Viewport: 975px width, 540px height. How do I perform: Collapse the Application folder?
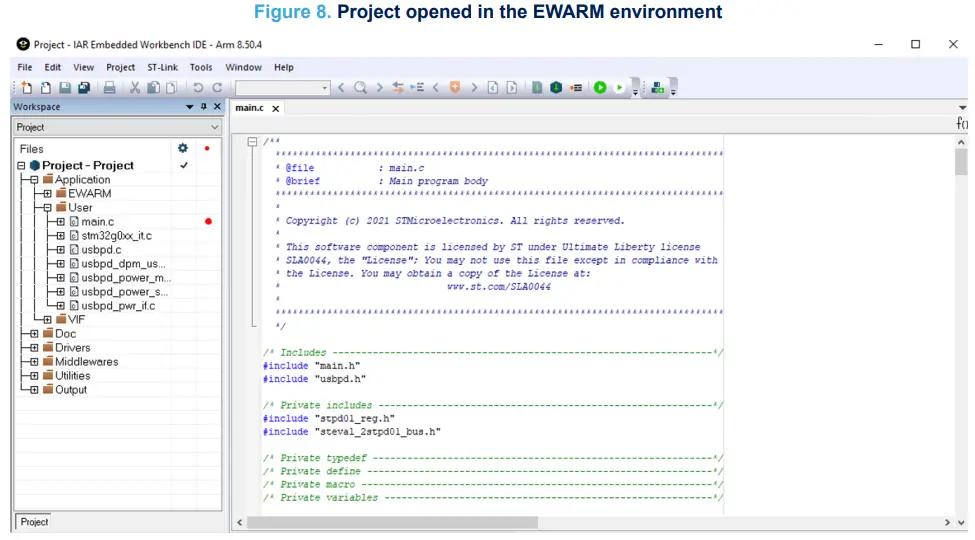(34, 180)
